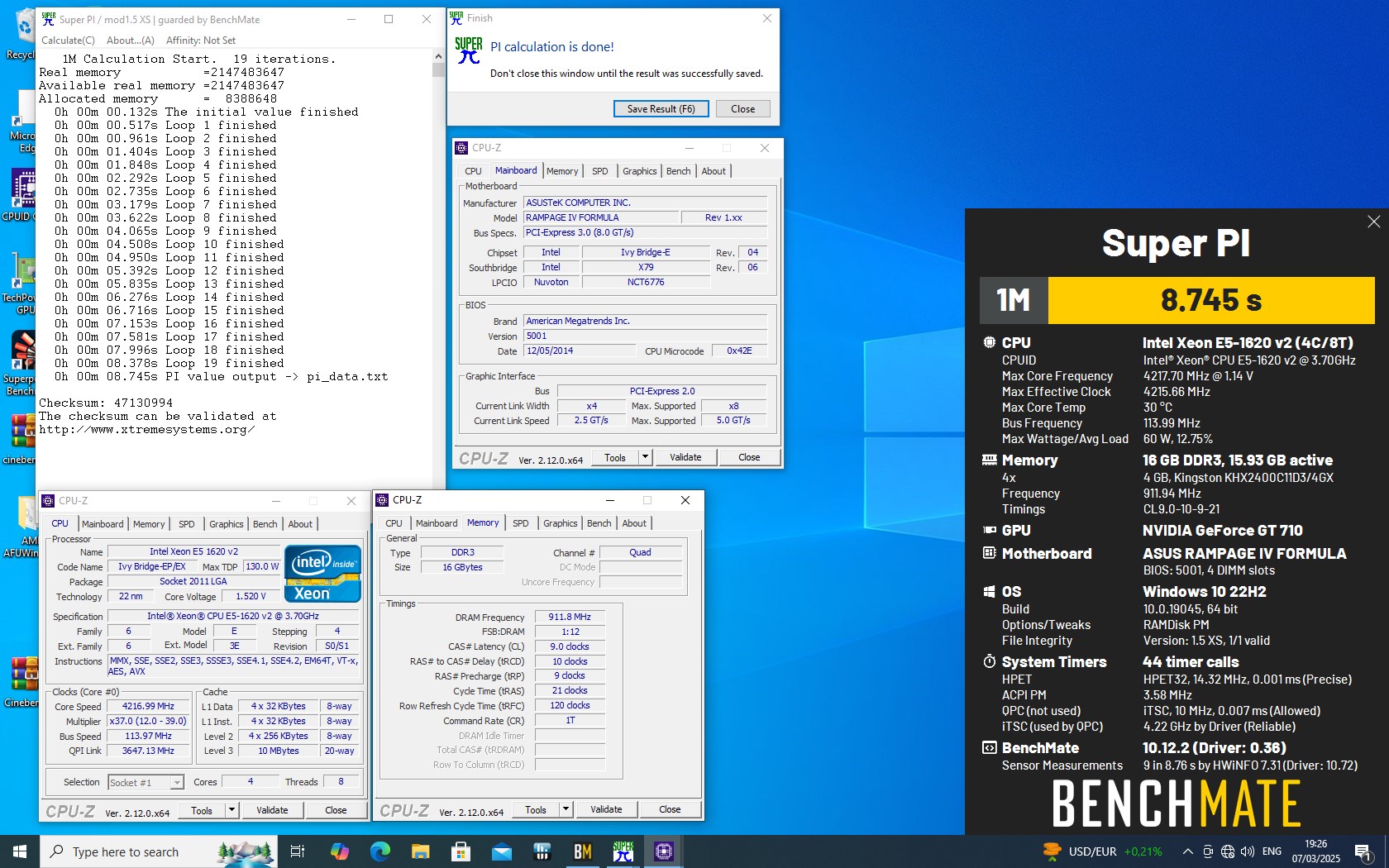This screenshot has height=868, width=1389.
Task: Switch to the Super PI taskbar icon
Action: [x=623, y=851]
